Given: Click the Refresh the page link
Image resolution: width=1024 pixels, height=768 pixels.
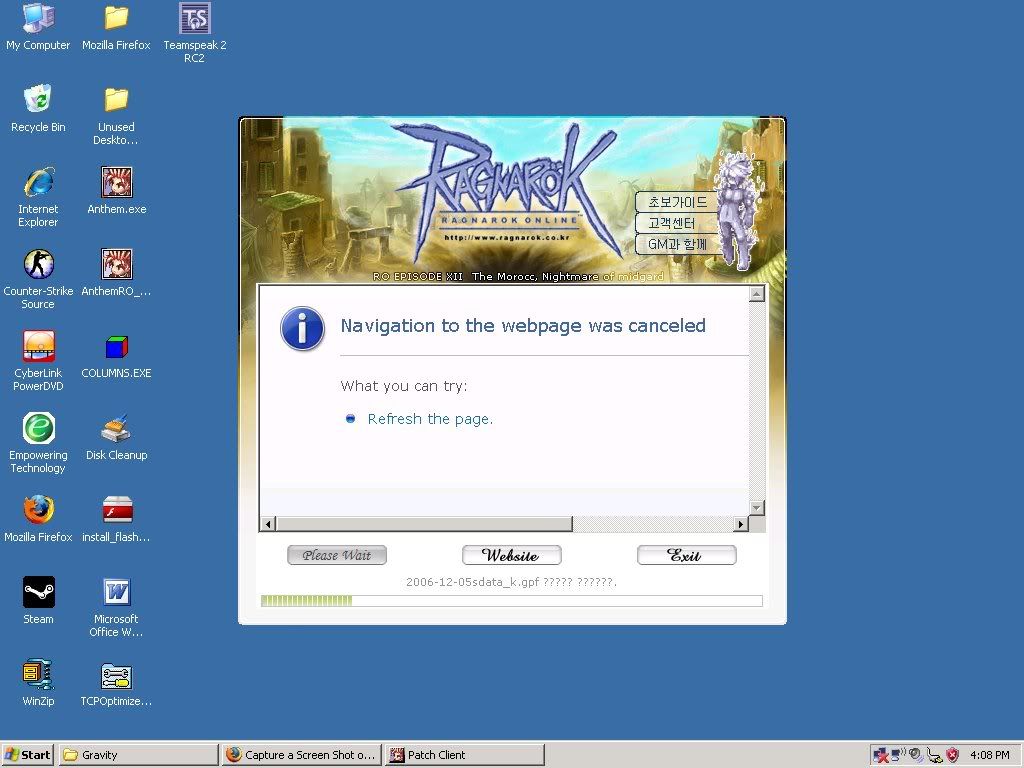Looking at the screenshot, I should pyautogui.click(x=430, y=419).
